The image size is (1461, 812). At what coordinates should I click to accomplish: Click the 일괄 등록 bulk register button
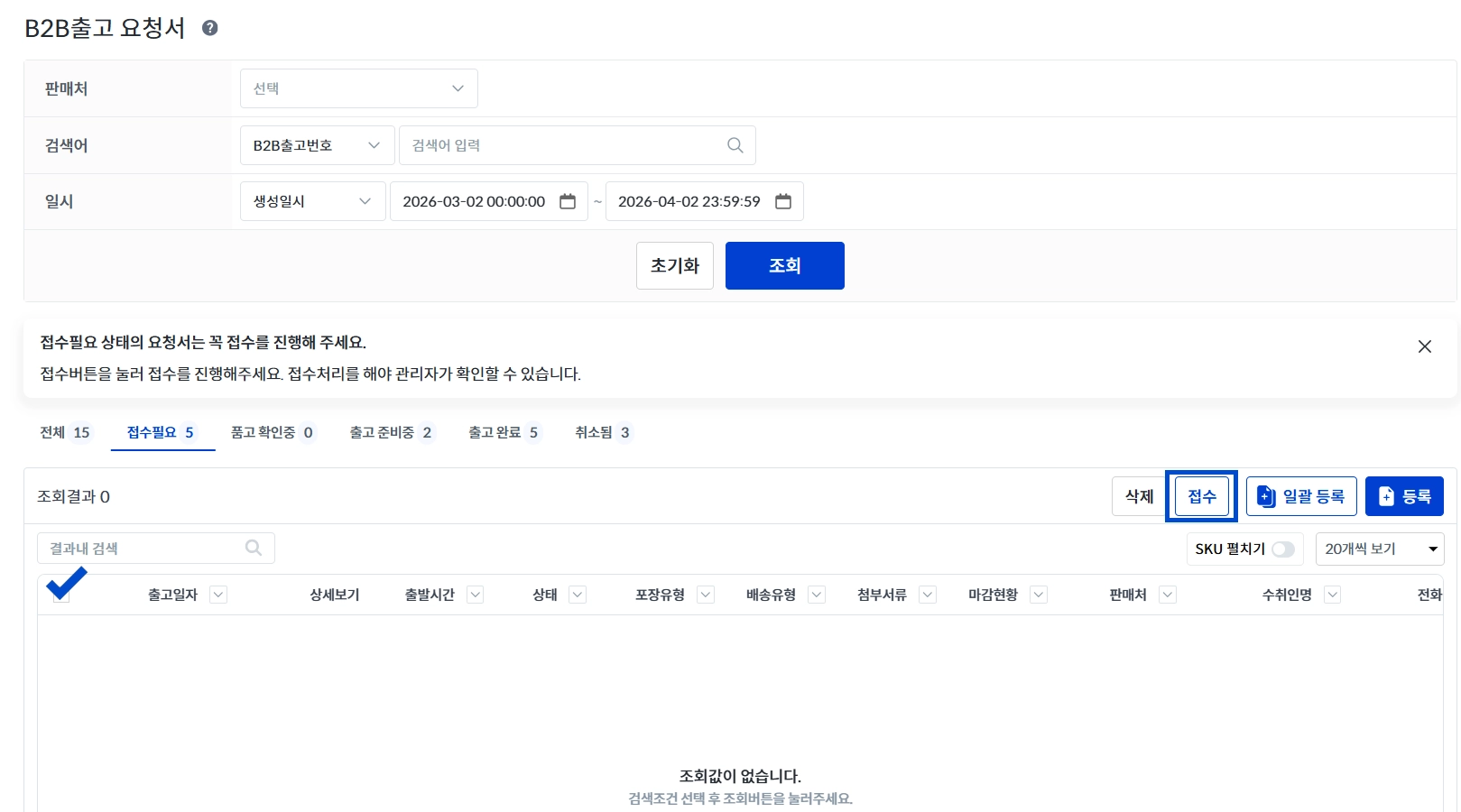[x=1301, y=496]
